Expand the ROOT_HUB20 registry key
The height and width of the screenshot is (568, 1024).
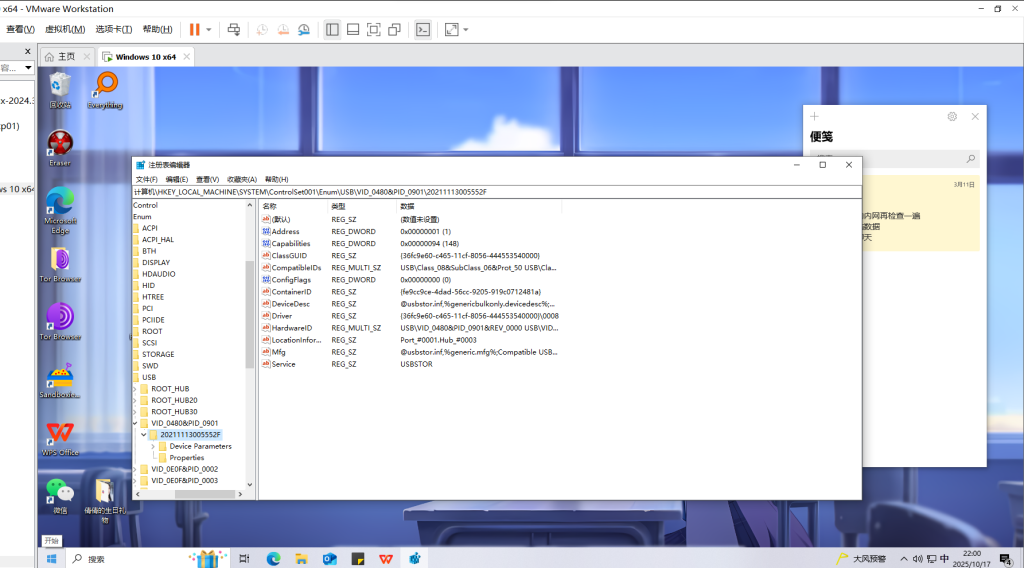[x=135, y=400]
